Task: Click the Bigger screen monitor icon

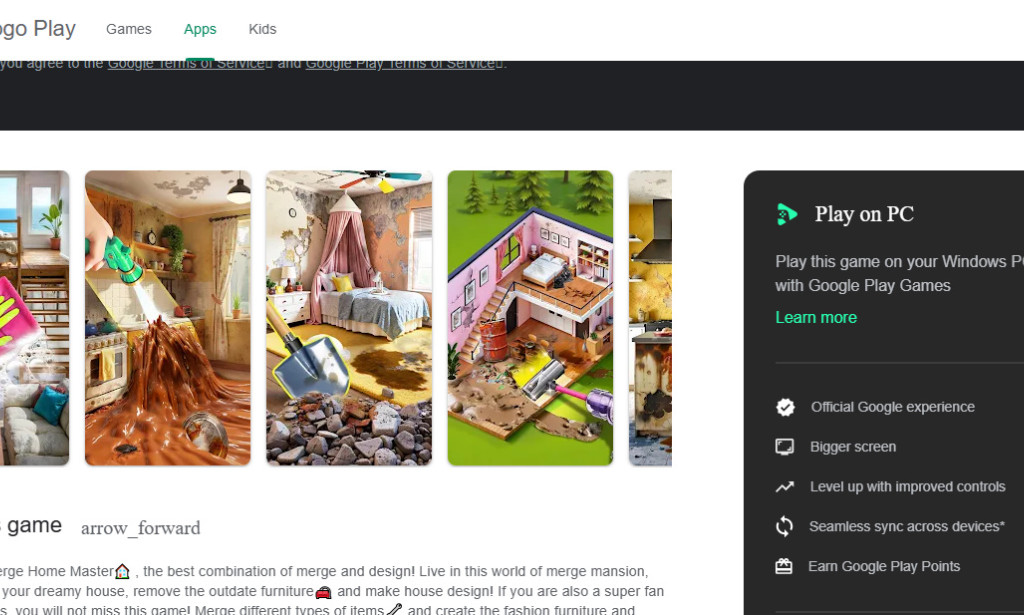Action: tap(784, 447)
